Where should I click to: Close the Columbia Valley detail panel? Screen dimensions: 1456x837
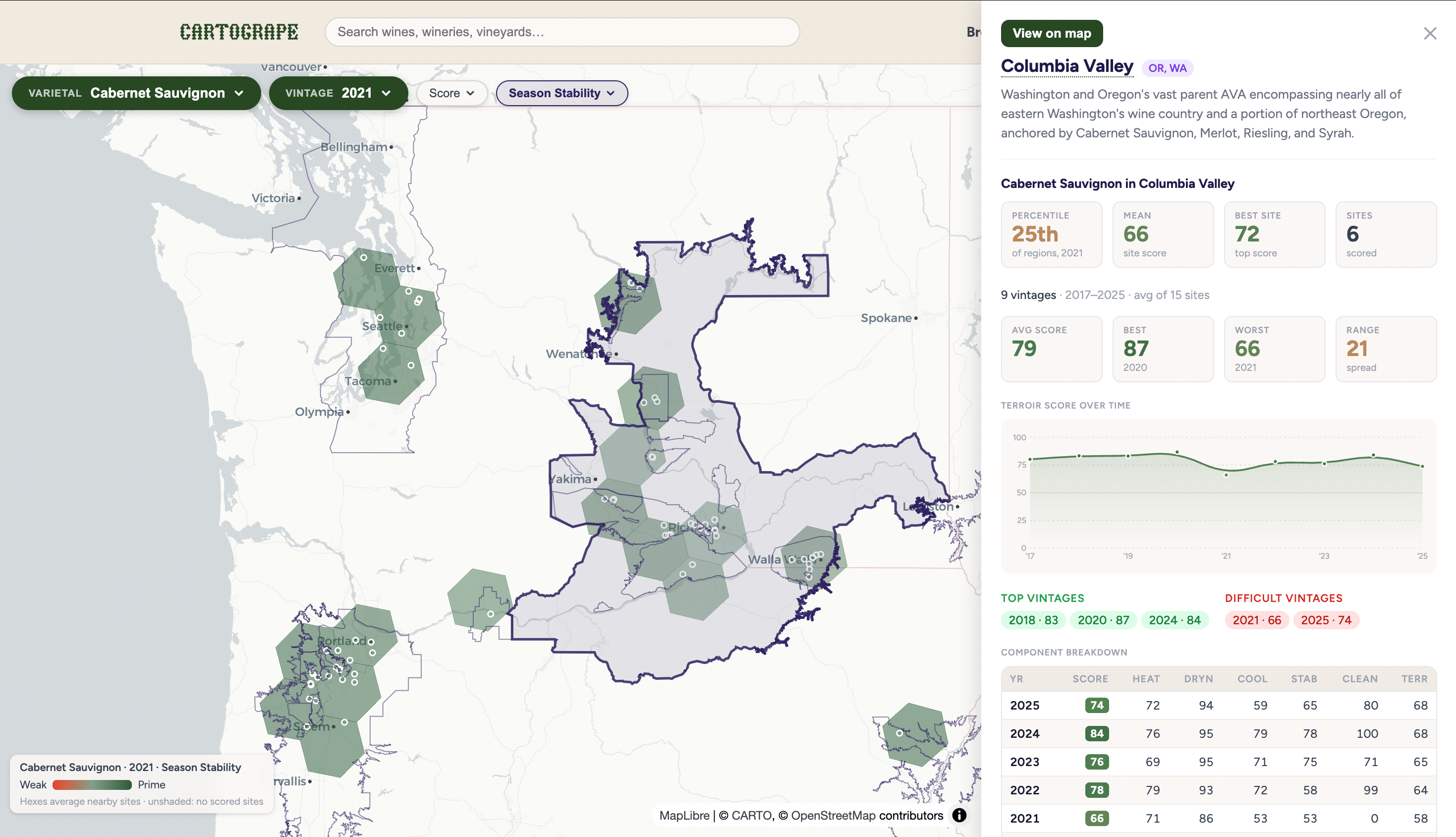click(x=1430, y=33)
